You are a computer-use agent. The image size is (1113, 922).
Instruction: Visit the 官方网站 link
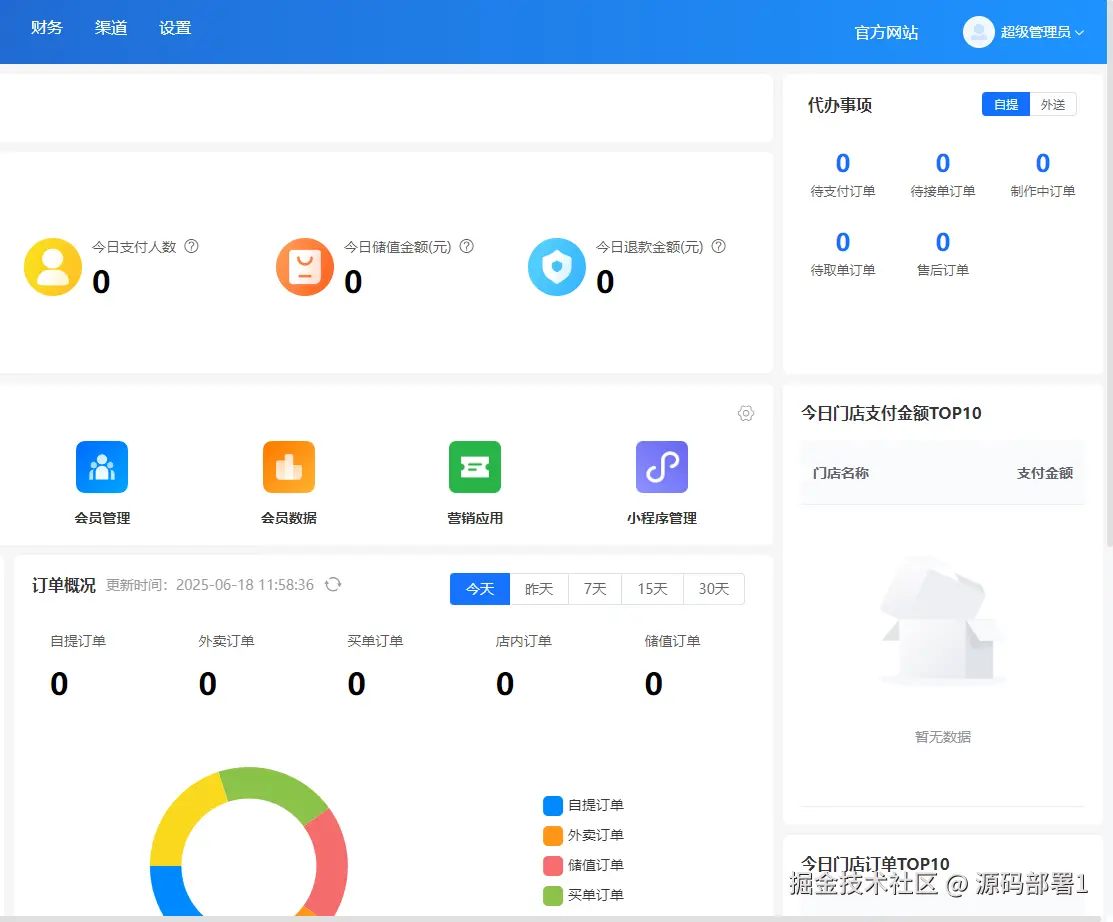pos(886,31)
